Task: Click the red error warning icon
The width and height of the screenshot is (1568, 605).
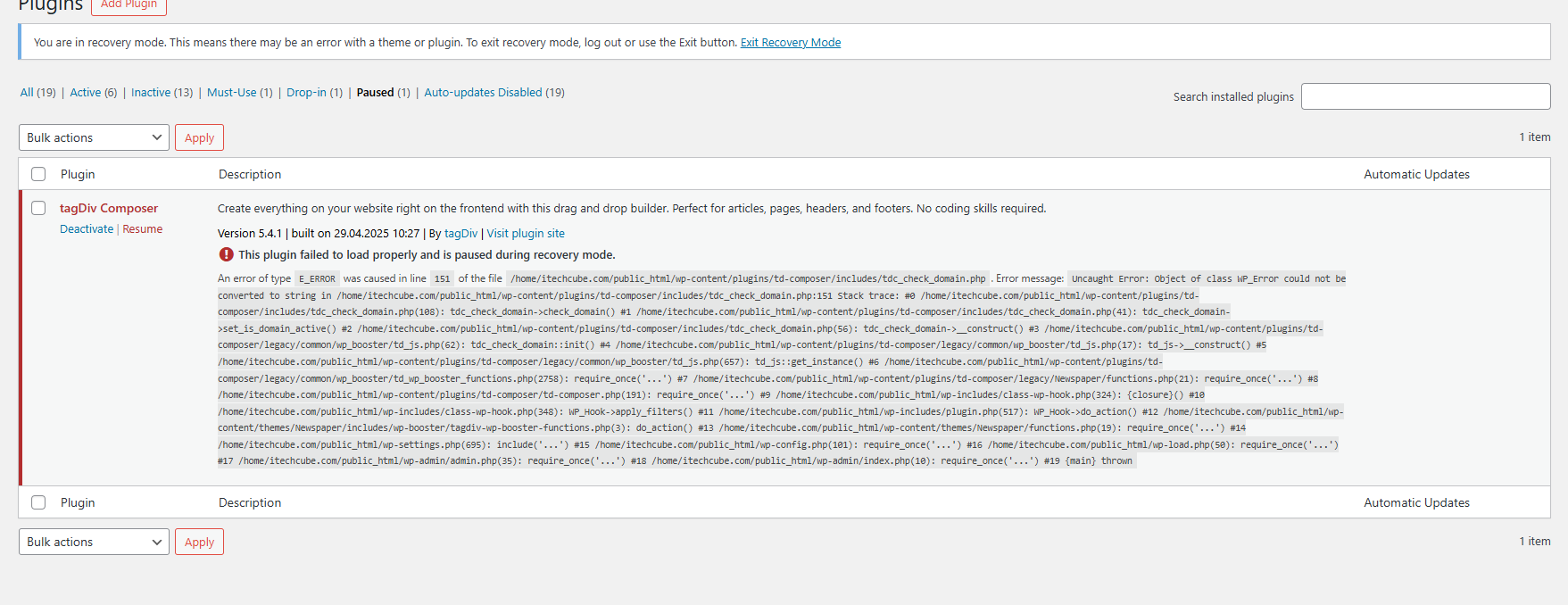Action: [226, 254]
